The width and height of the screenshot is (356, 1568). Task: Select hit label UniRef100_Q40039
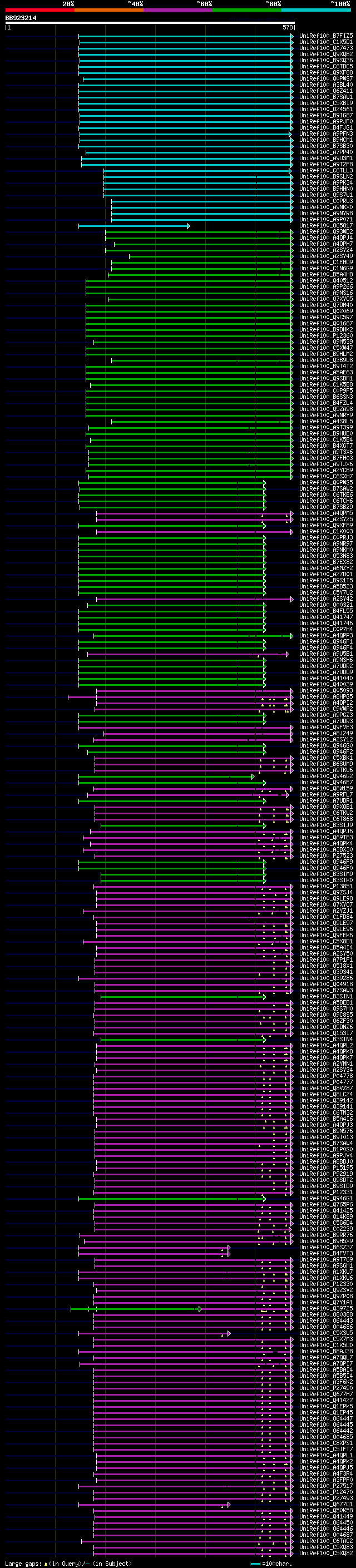coord(326,685)
